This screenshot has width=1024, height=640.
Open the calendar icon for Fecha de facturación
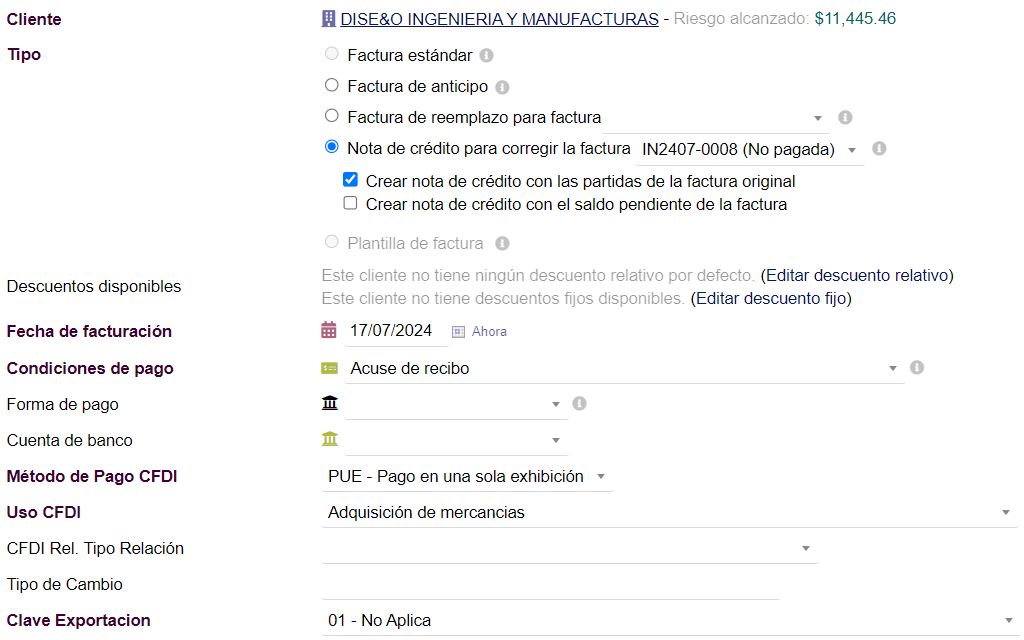pyautogui.click(x=329, y=330)
